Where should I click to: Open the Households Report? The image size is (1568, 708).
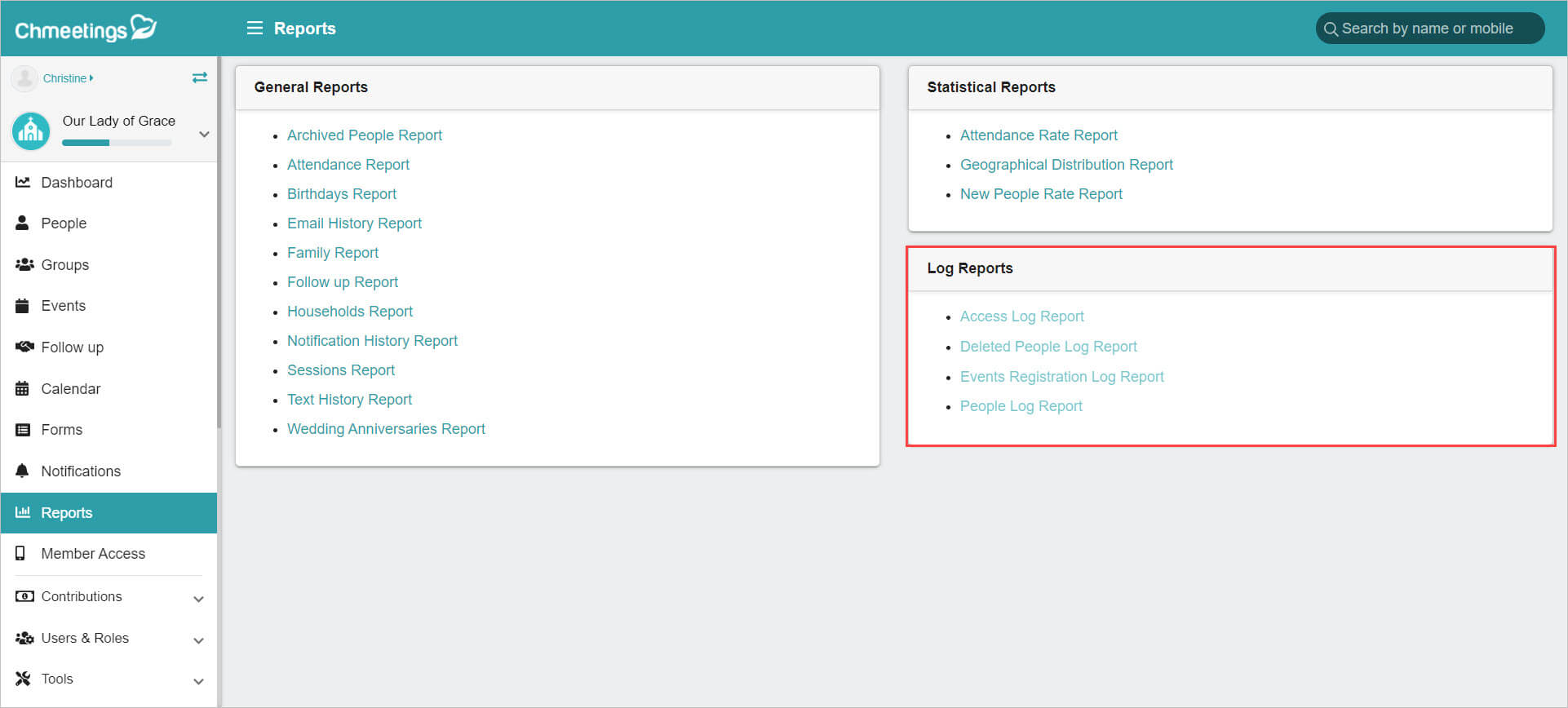pyautogui.click(x=350, y=312)
